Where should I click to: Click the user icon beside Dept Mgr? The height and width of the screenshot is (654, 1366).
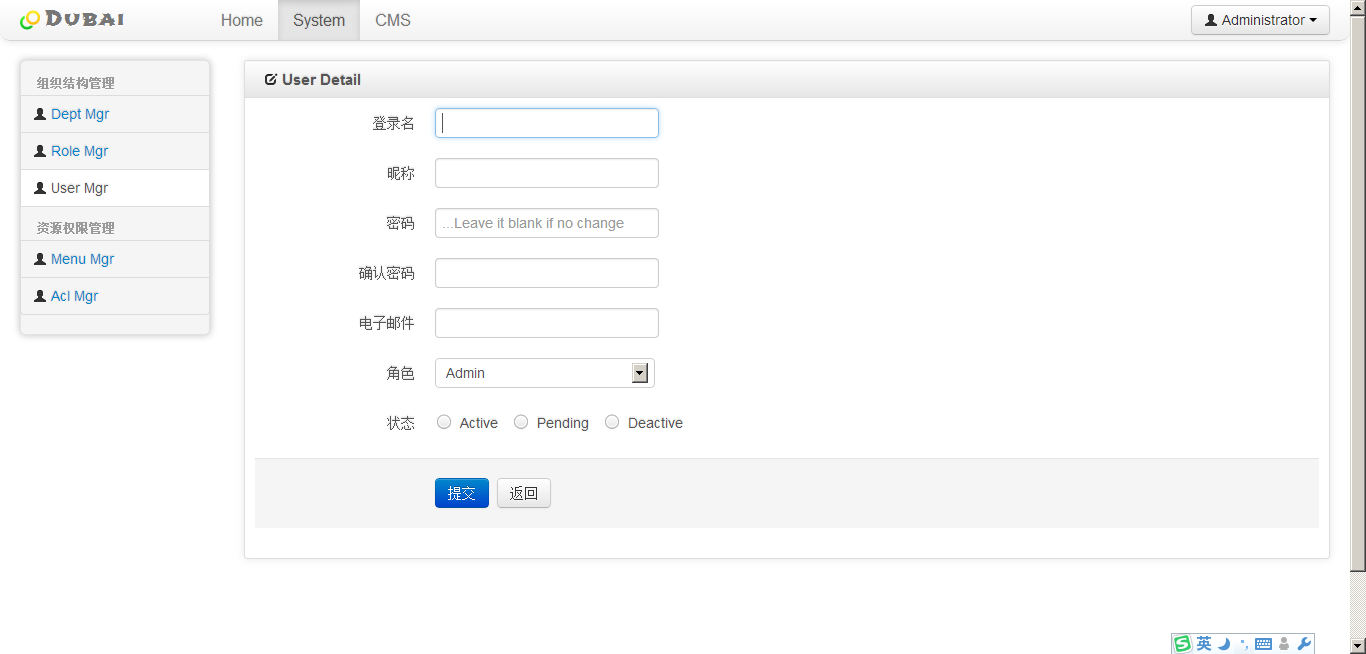click(x=40, y=114)
